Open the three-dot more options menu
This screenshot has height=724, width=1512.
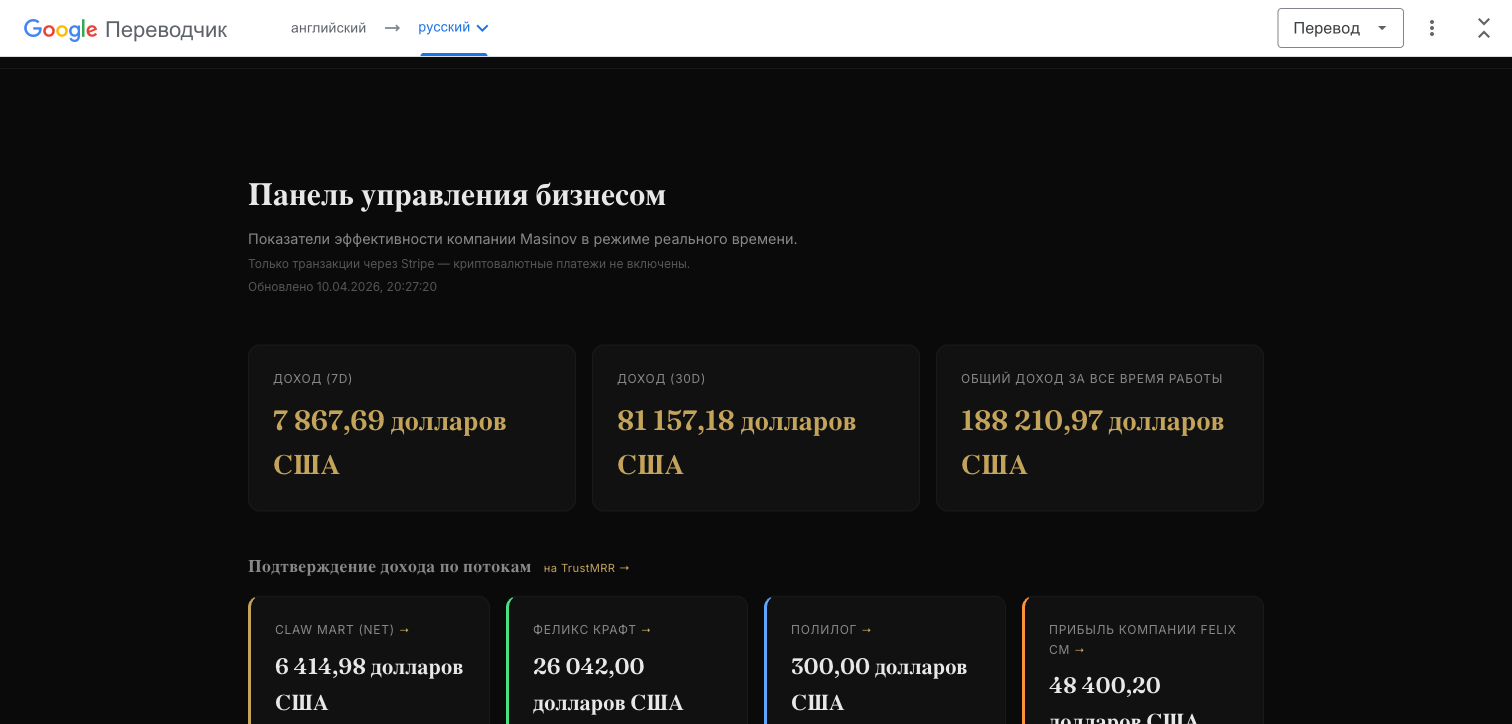click(x=1432, y=28)
